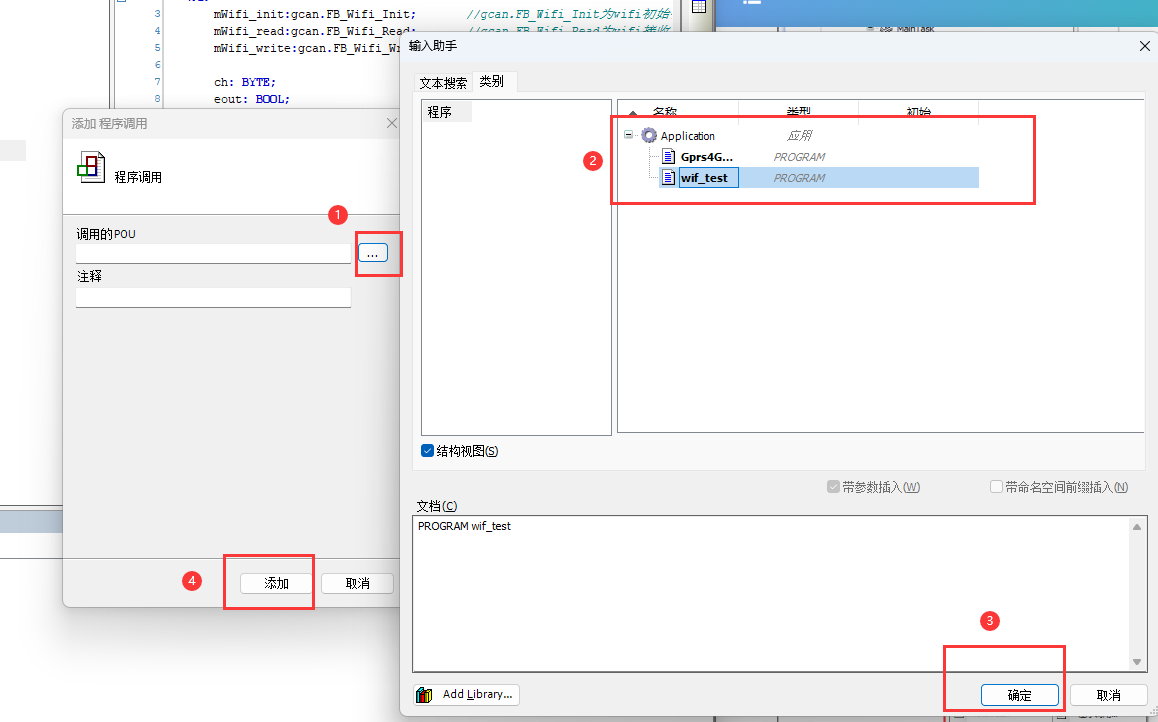
Task: Click the wif_test program document icon
Action: pyautogui.click(x=668, y=177)
